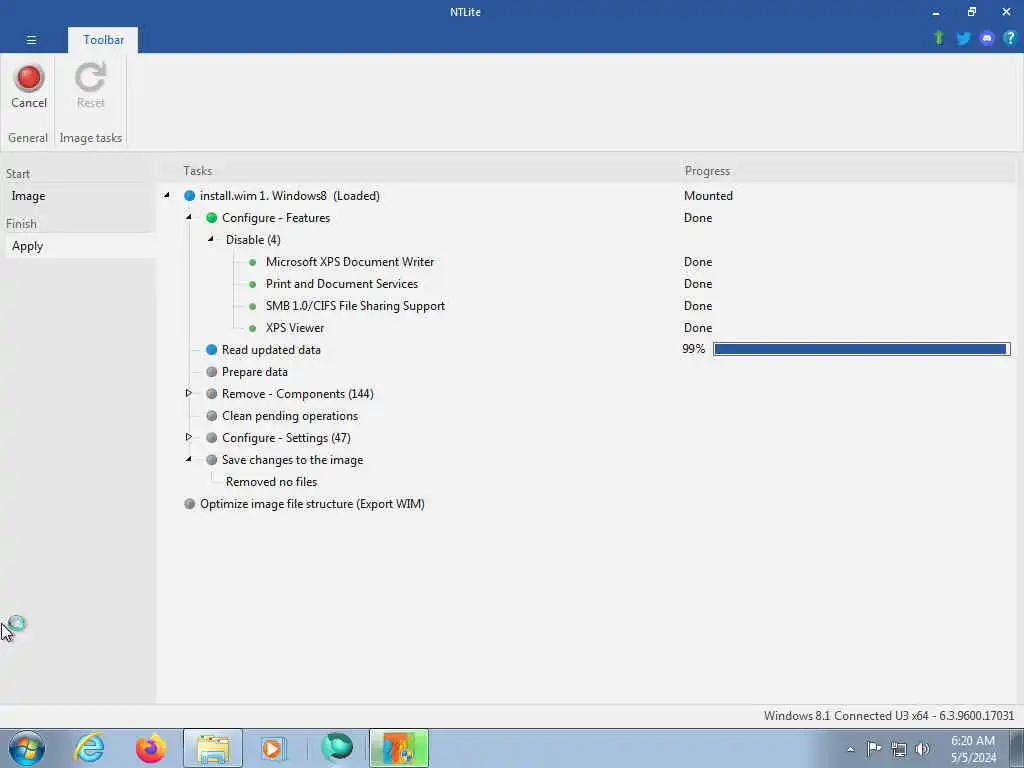Screen dimensions: 1024x768
Task: Click green dot for SMB 1.0/CIFS File Sharing
Action: (x=253, y=306)
